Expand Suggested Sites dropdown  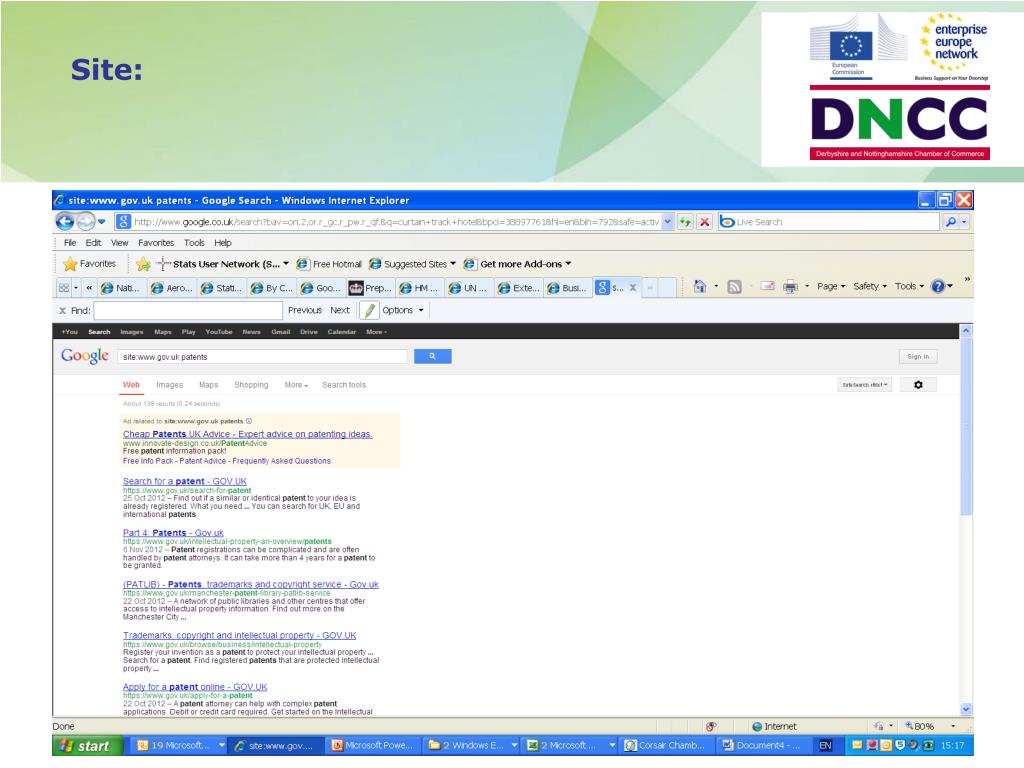453,264
